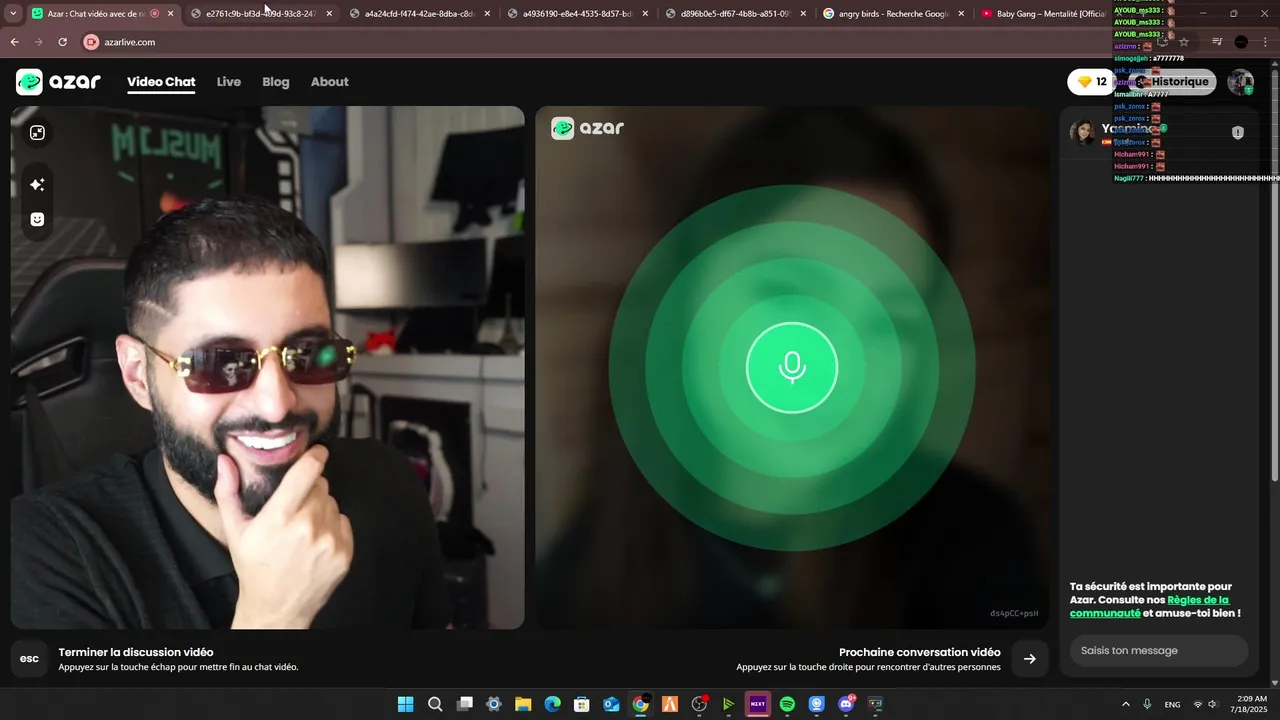Open the purple NEXT app on taskbar
Image resolution: width=1280 pixels, height=720 pixels.
[x=757, y=704]
